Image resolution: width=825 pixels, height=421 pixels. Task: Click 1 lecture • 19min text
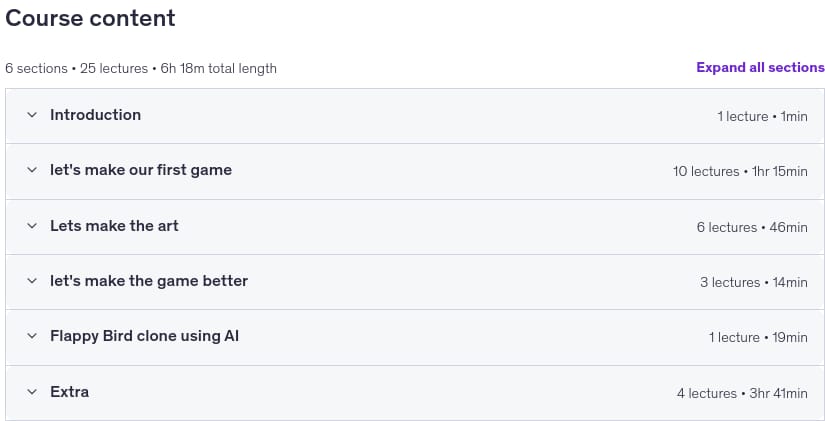tap(758, 338)
